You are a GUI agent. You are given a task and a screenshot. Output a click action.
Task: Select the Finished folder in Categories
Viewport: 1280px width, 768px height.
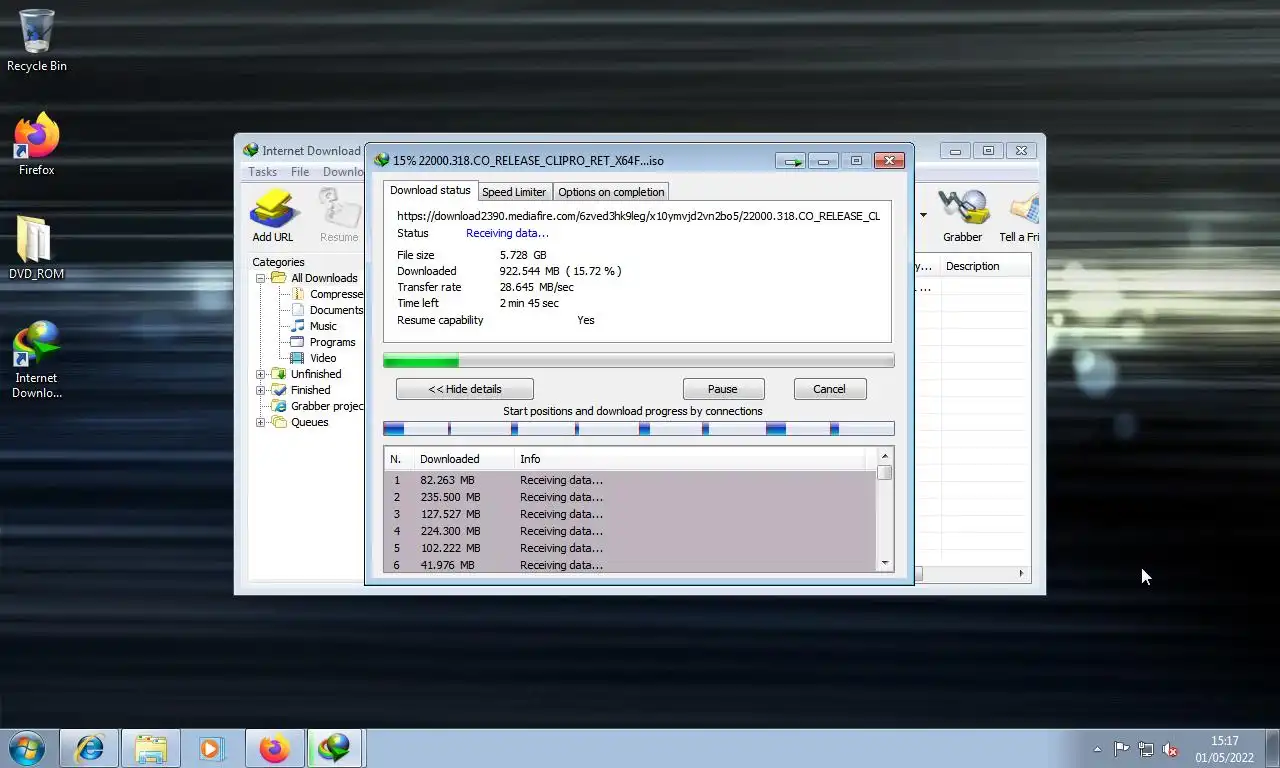click(301, 390)
